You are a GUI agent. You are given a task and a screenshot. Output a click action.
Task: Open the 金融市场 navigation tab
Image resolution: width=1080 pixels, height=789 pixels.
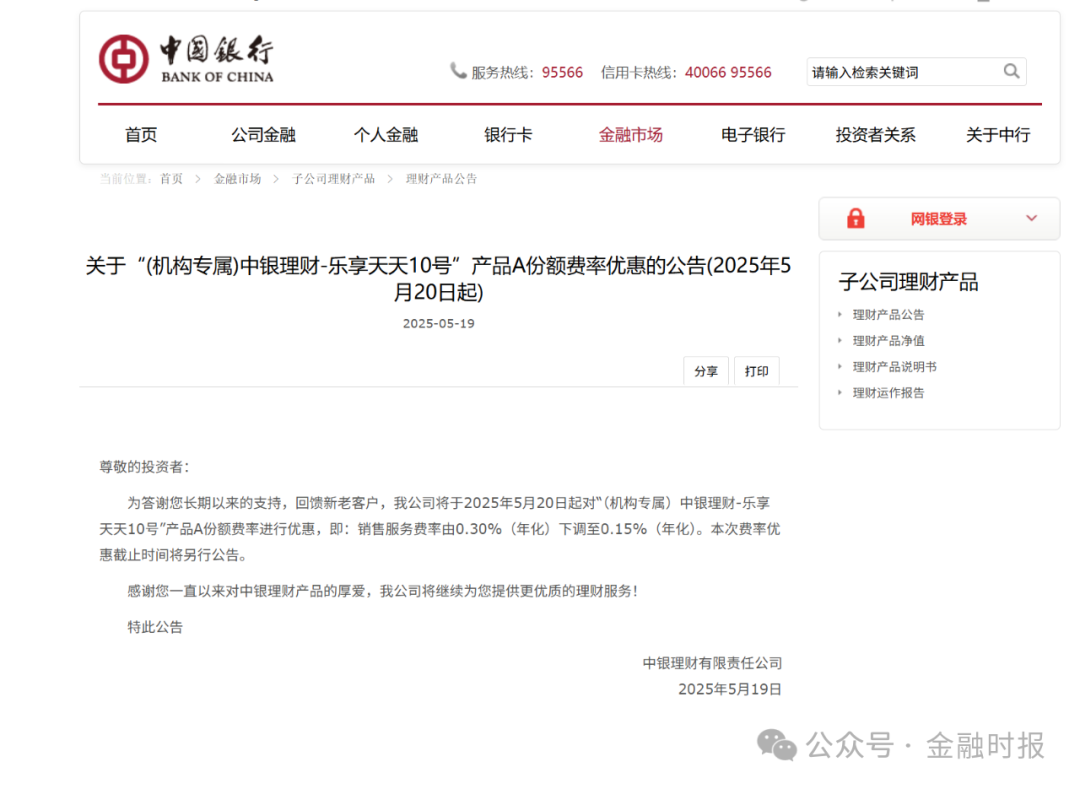630,135
